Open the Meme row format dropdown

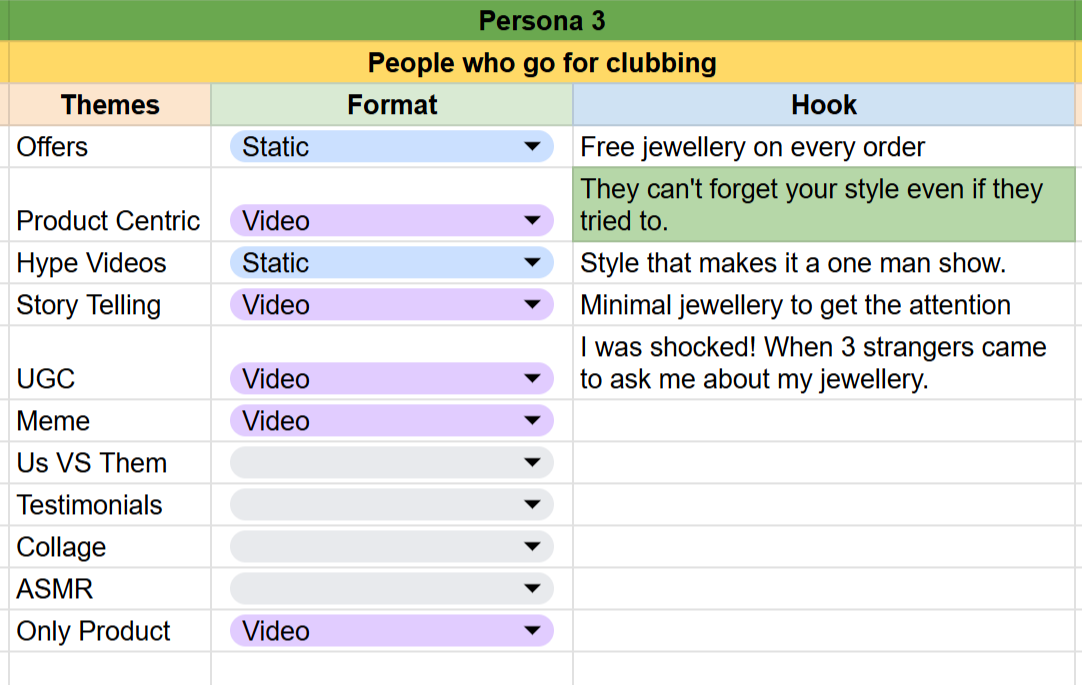coord(531,421)
